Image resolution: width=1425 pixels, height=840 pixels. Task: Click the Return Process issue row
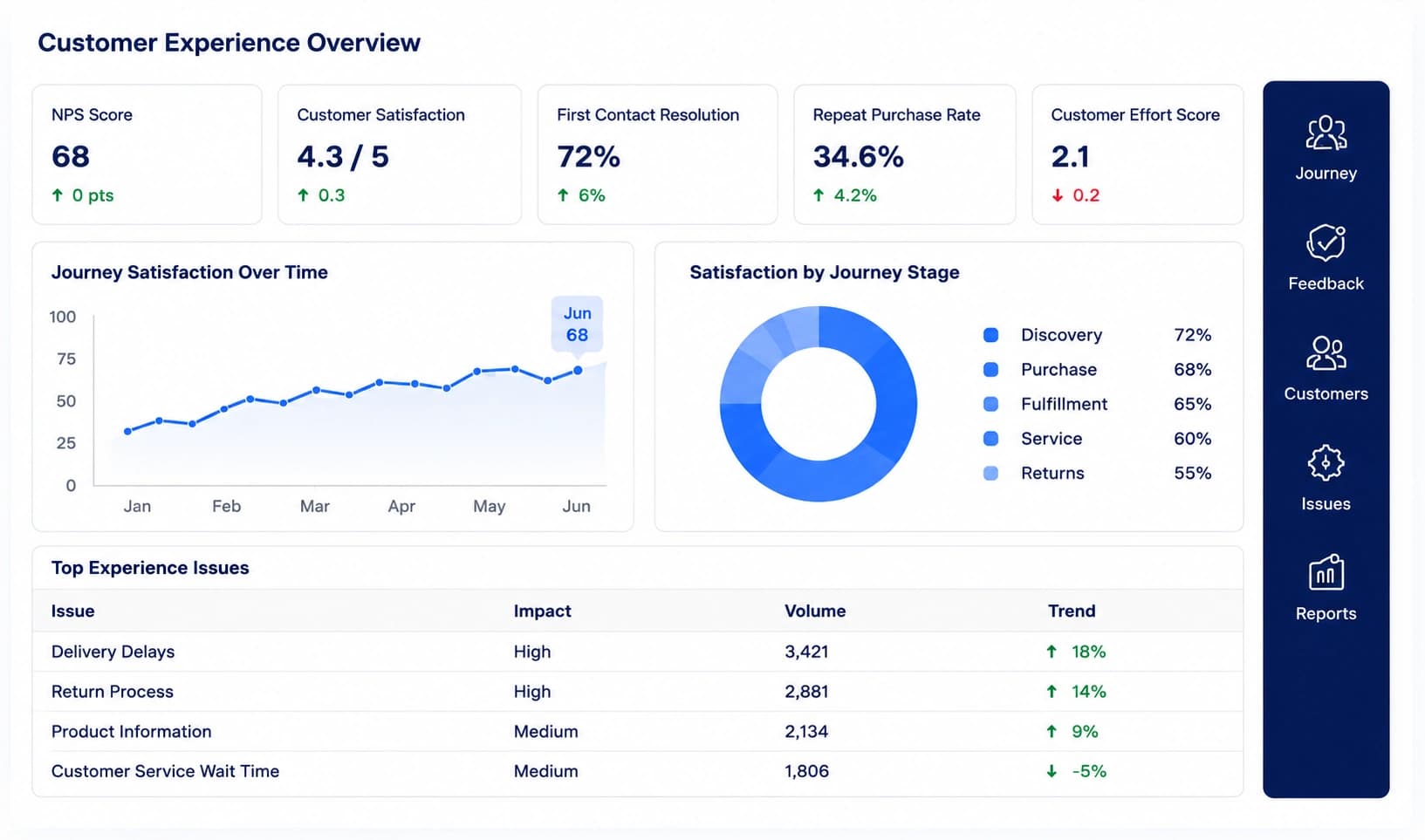[638, 692]
